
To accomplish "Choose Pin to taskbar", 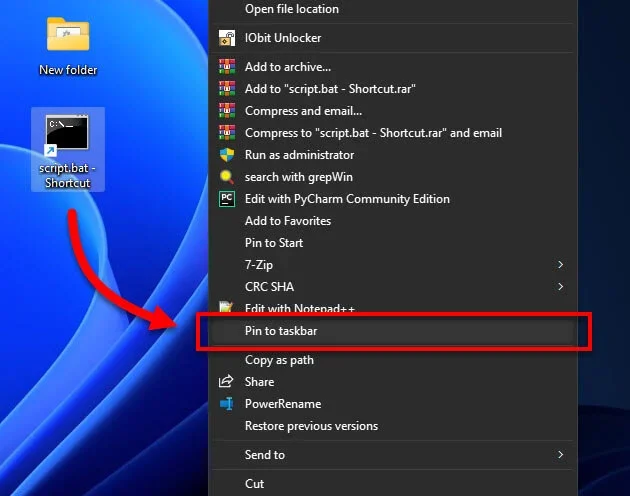I will pos(281,330).
